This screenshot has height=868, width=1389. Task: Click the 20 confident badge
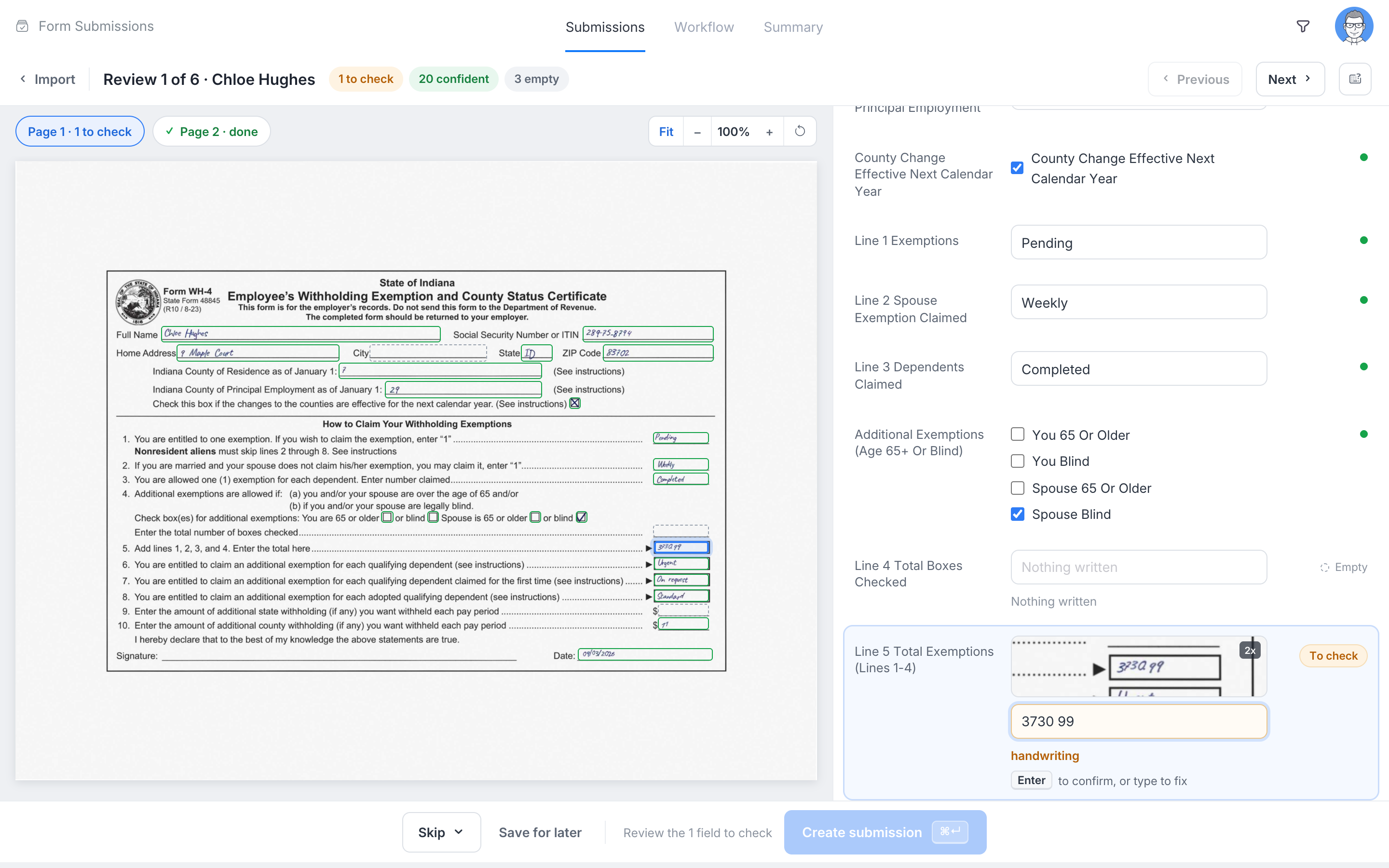point(453,79)
